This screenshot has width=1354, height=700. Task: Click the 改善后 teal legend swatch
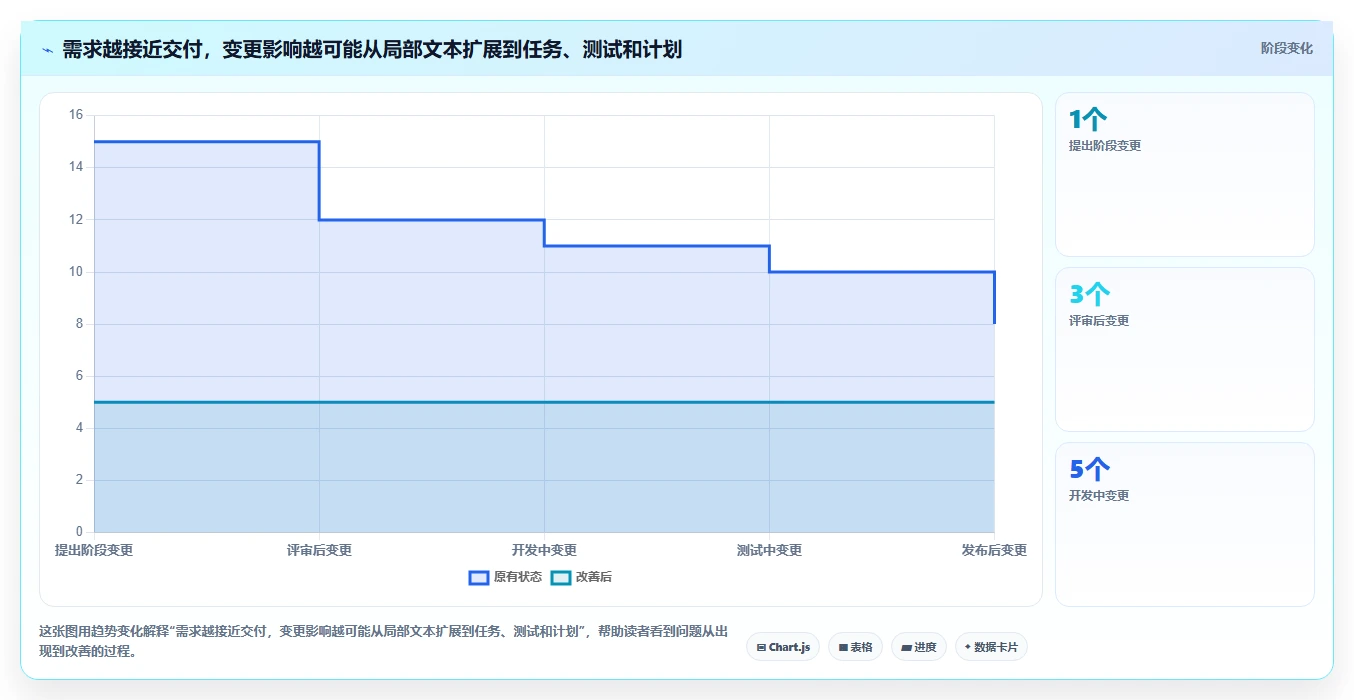(561, 577)
